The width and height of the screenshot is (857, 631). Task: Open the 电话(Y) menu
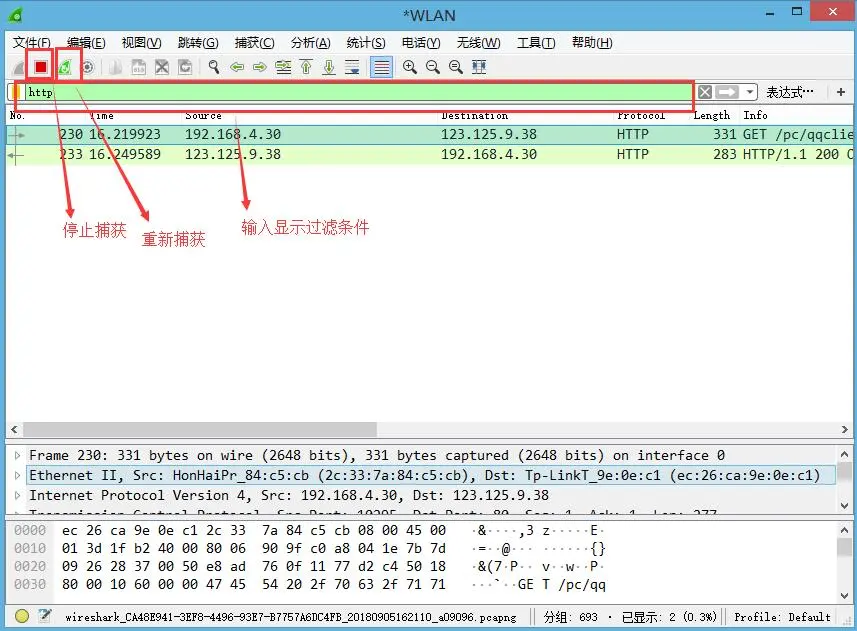tap(421, 43)
